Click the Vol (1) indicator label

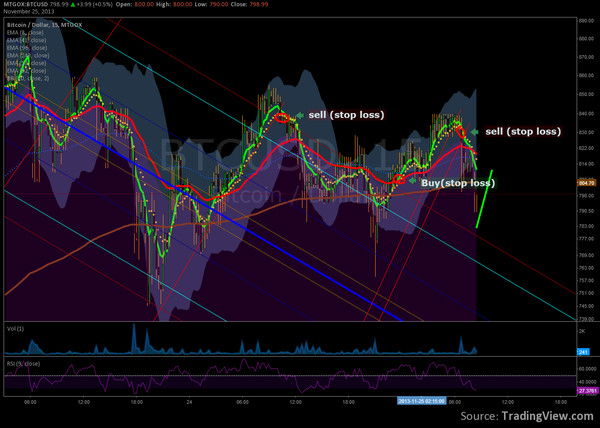[13, 327]
